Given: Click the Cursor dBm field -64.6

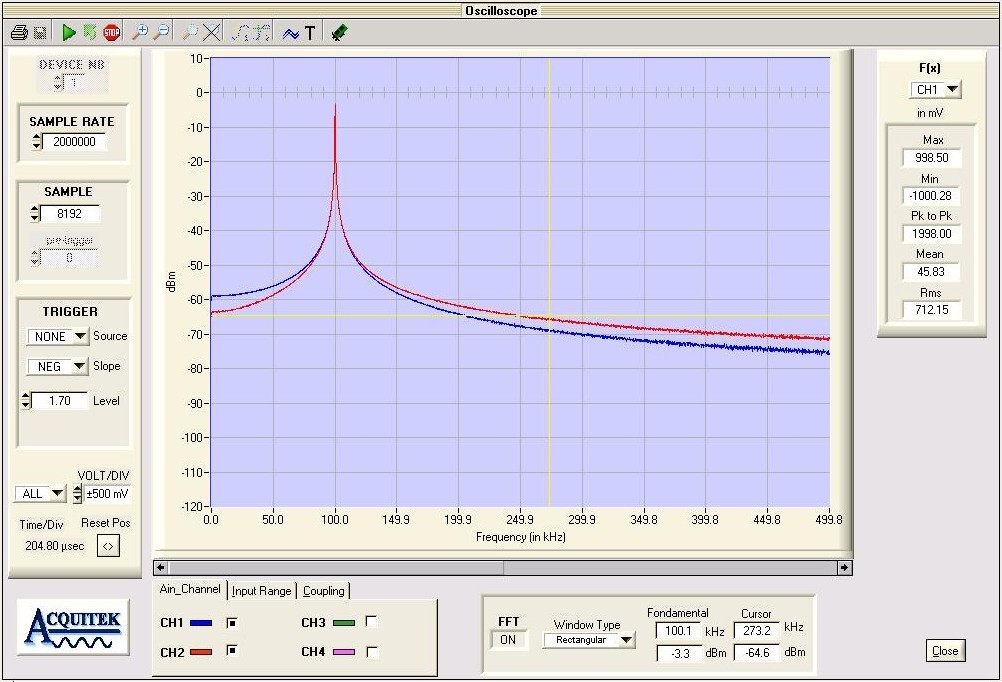Looking at the screenshot, I should click(x=757, y=653).
